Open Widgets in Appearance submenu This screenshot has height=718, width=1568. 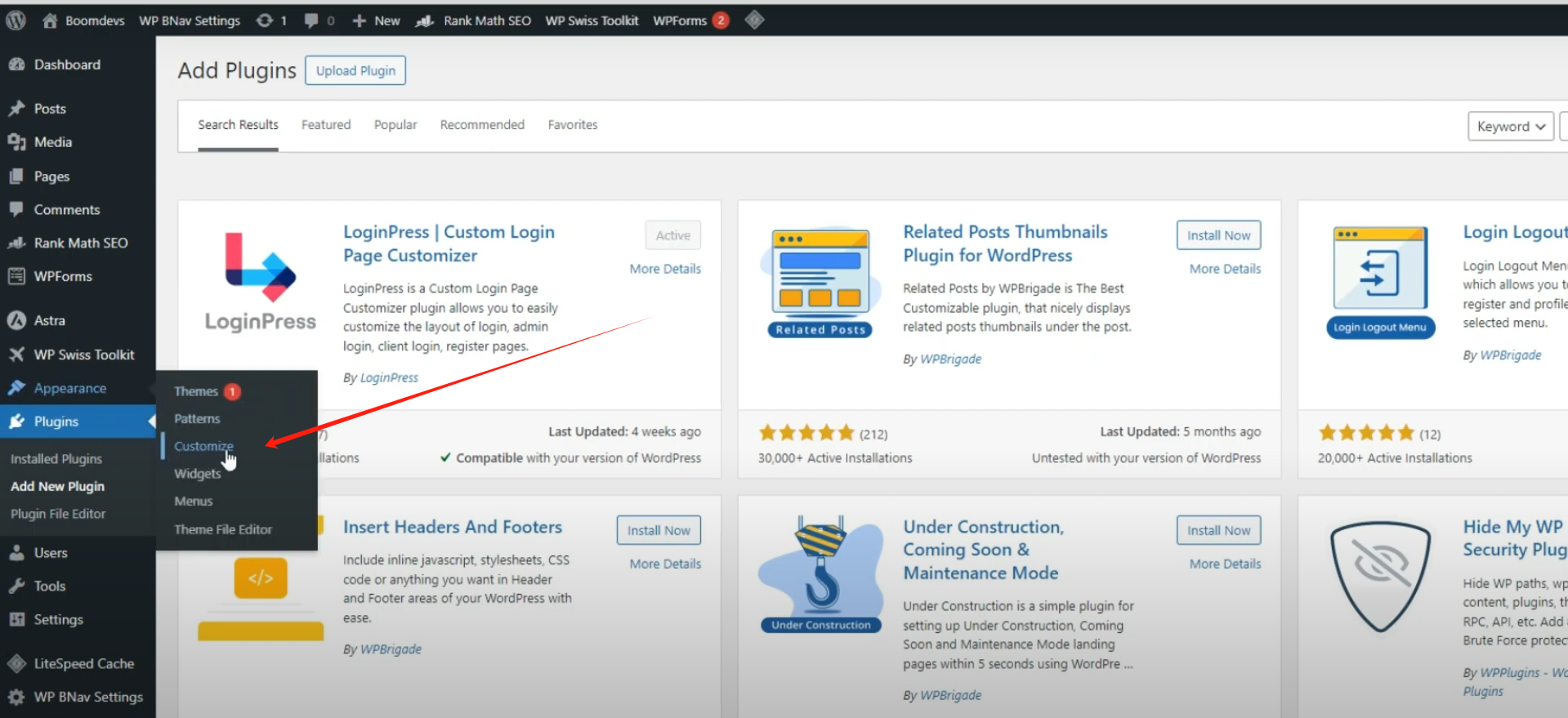(198, 474)
